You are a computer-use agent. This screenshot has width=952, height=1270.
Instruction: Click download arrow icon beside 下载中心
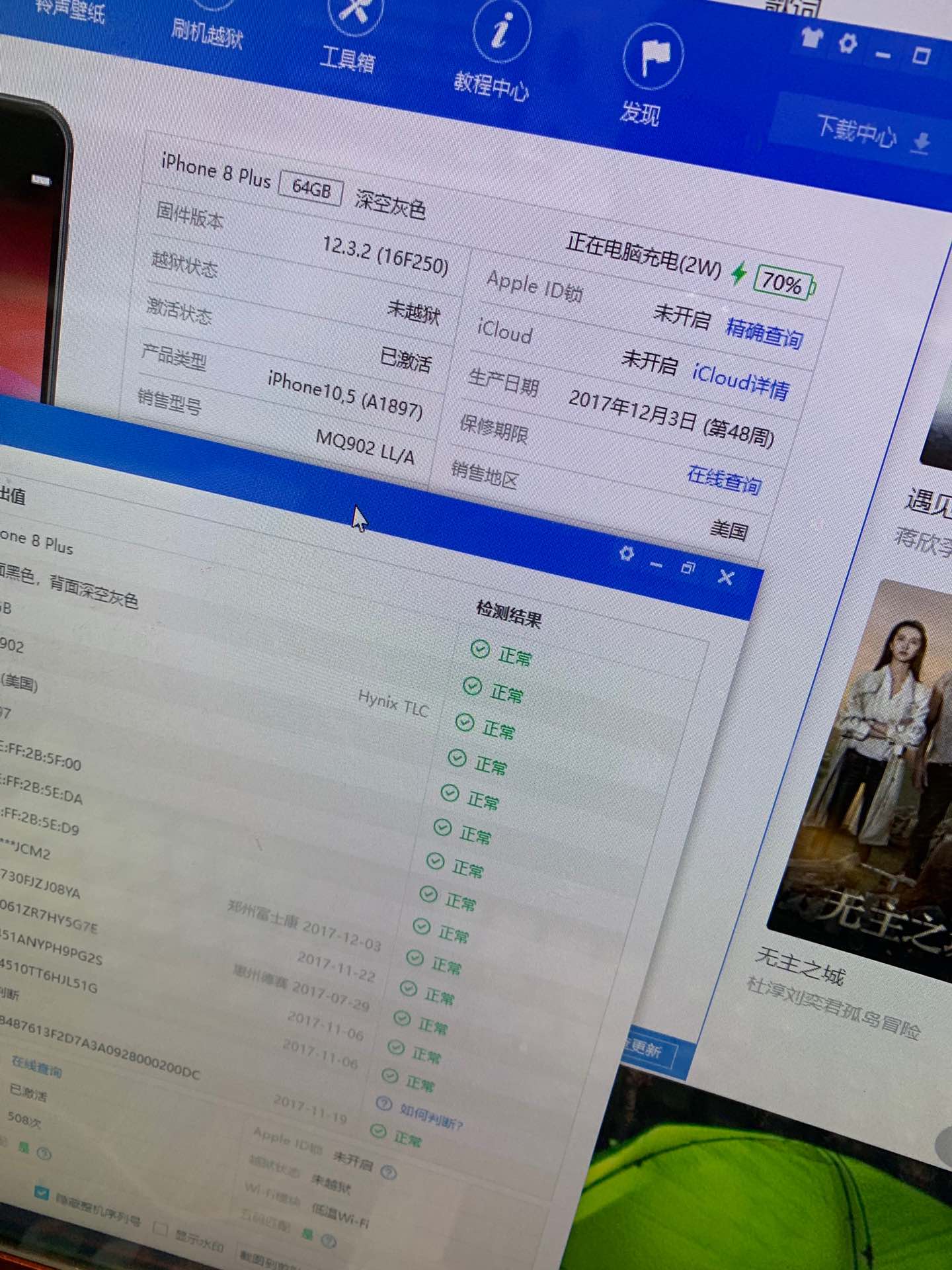pos(921,142)
